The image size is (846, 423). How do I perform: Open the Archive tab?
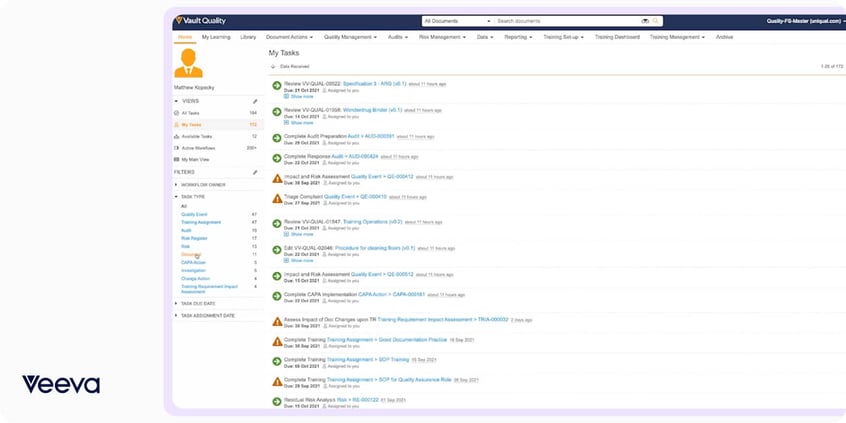pos(724,37)
